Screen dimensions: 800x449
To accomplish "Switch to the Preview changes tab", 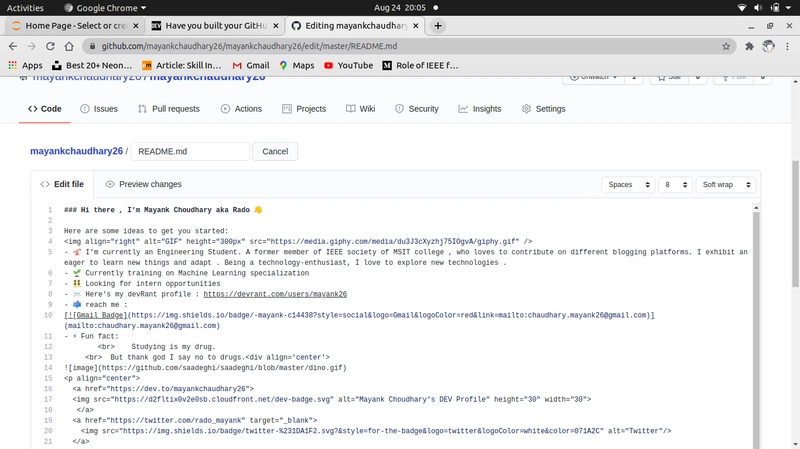I will pos(143,184).
